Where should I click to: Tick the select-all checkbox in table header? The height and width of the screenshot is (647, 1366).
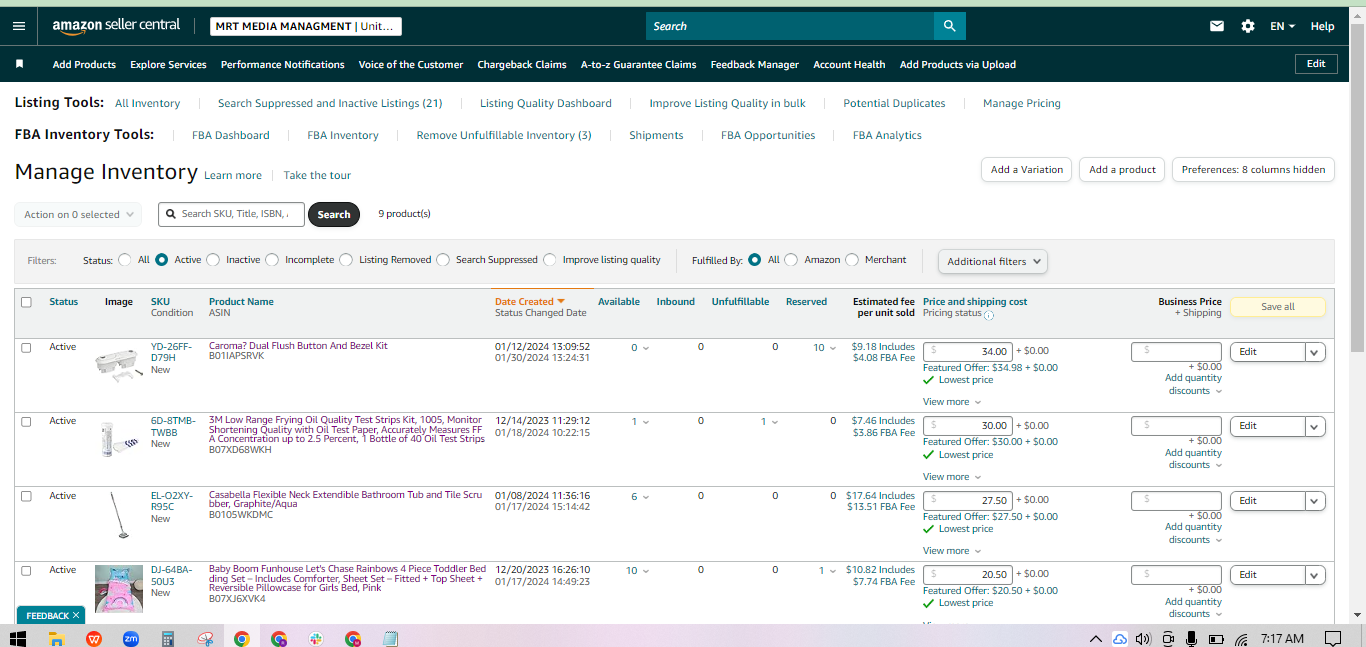coord(26,302)
